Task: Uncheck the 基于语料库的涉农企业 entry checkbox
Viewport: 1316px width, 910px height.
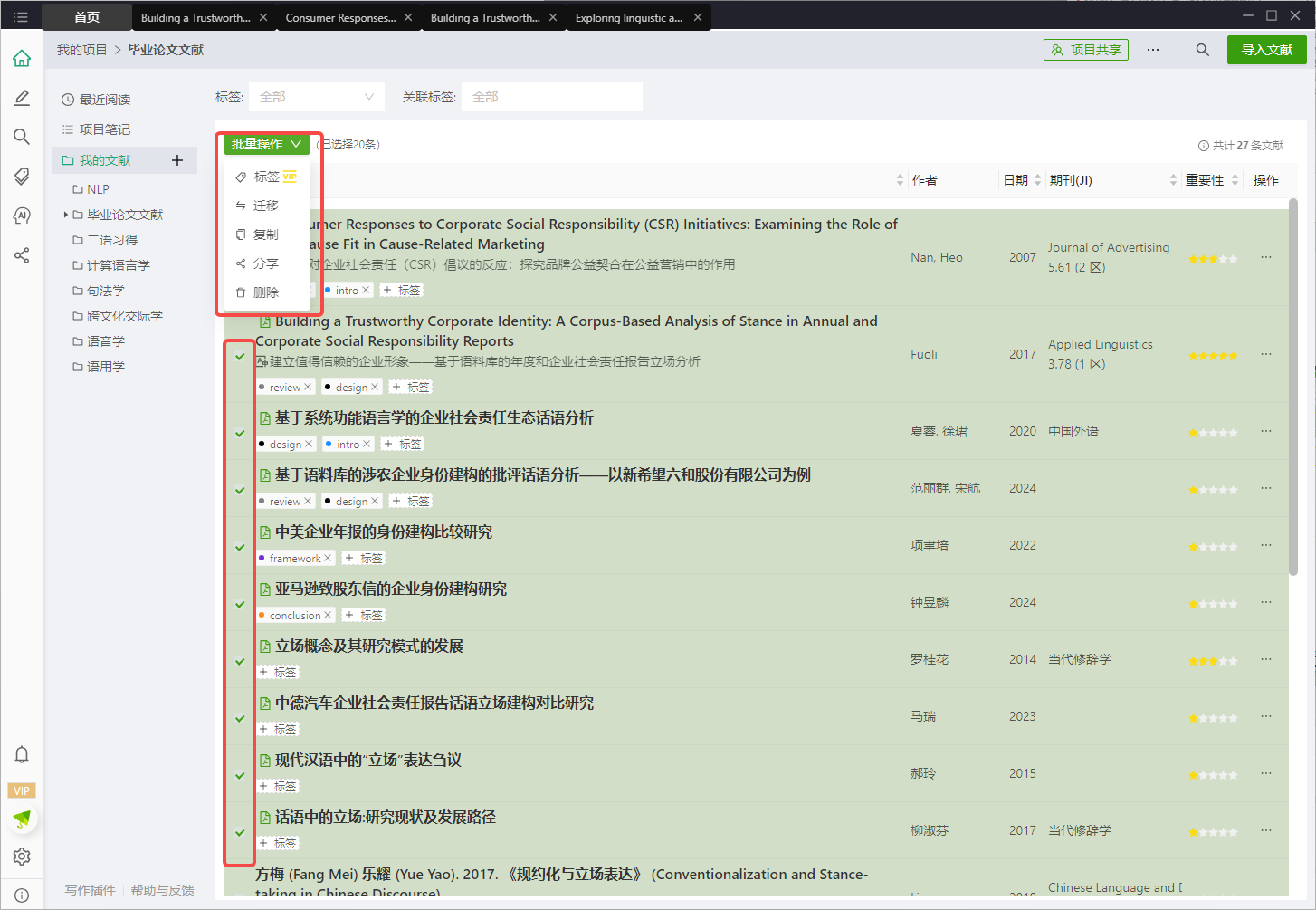Action: click(240, 490)
